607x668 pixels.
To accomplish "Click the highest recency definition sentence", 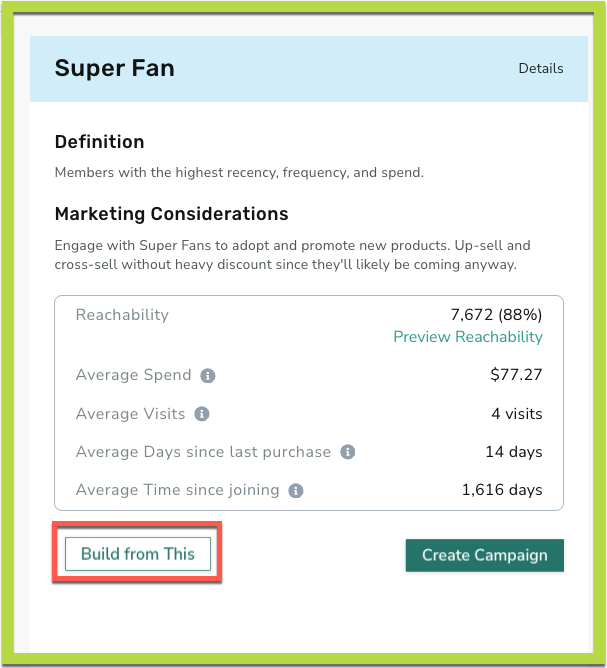I will [x=239, y=173].
